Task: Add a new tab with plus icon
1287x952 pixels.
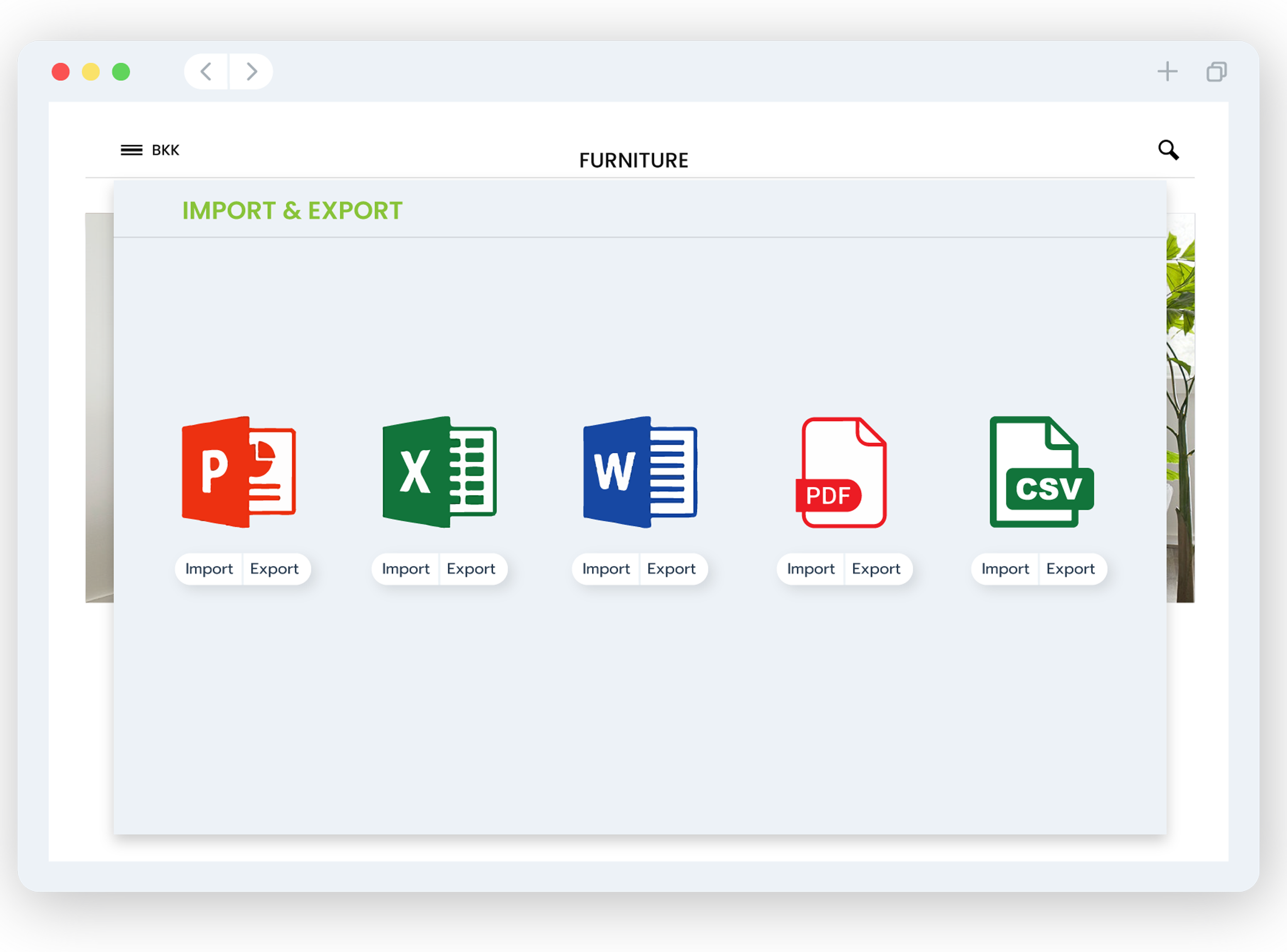Action: [x=1167, y=72]
